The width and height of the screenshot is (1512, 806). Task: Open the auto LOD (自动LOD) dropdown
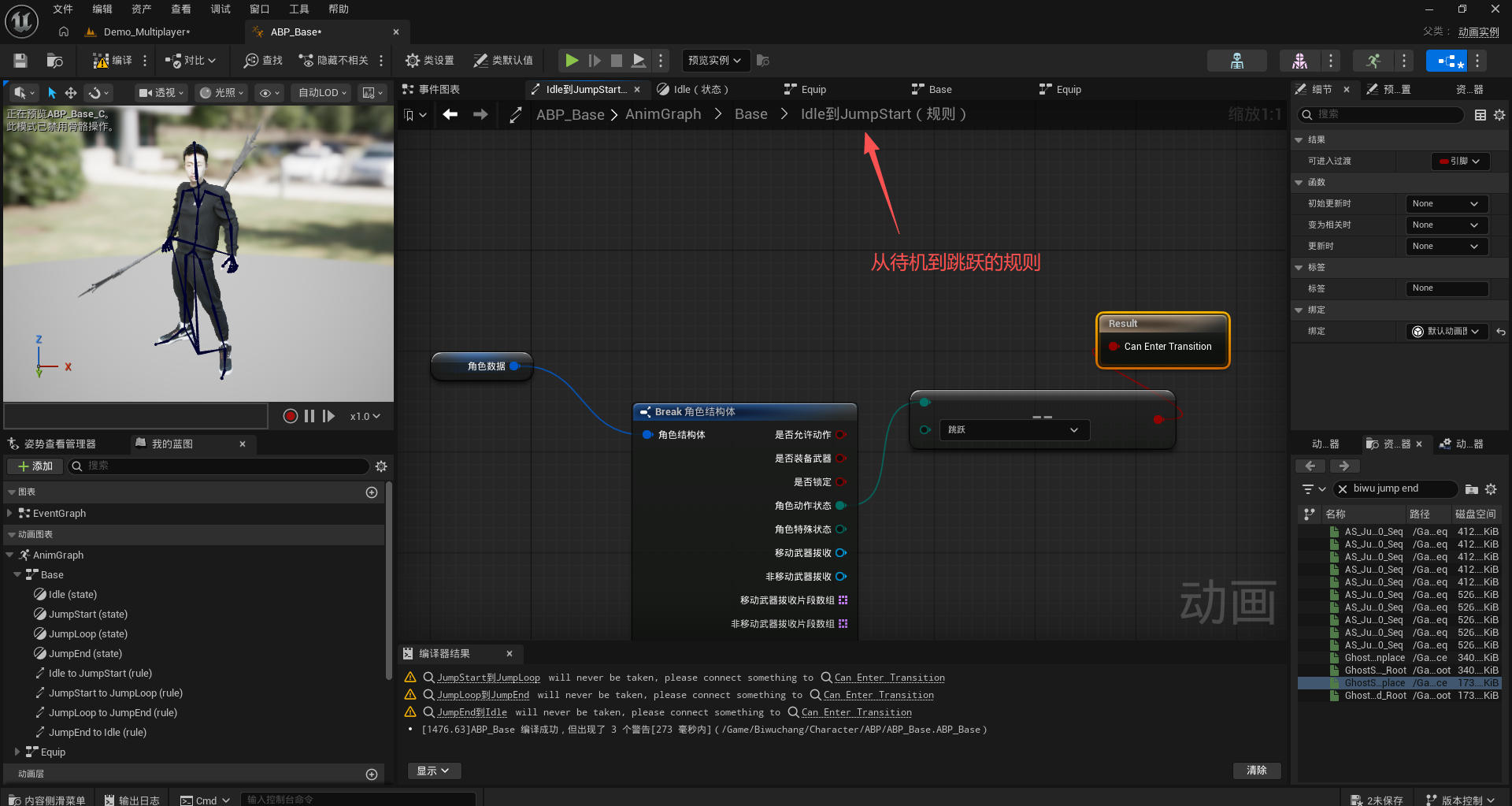(x=322, y=93)
